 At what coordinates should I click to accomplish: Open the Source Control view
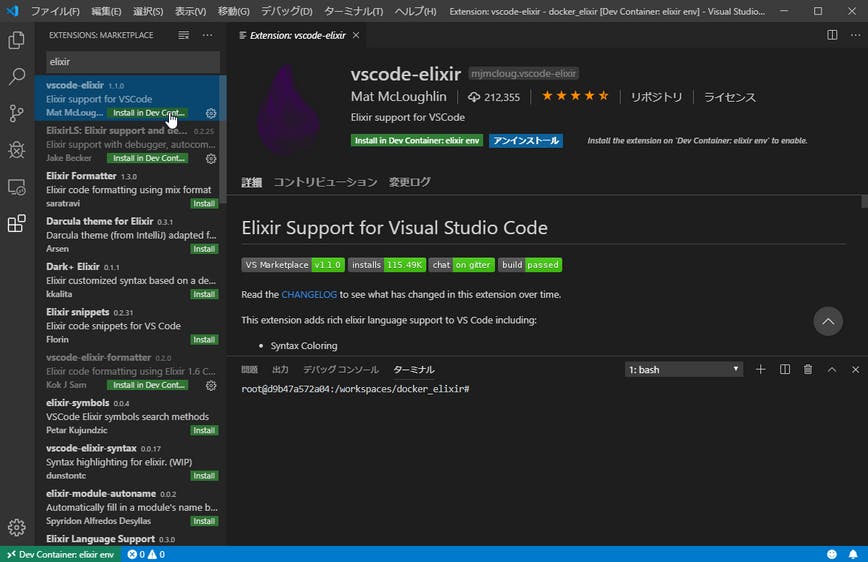coord(17,113)
